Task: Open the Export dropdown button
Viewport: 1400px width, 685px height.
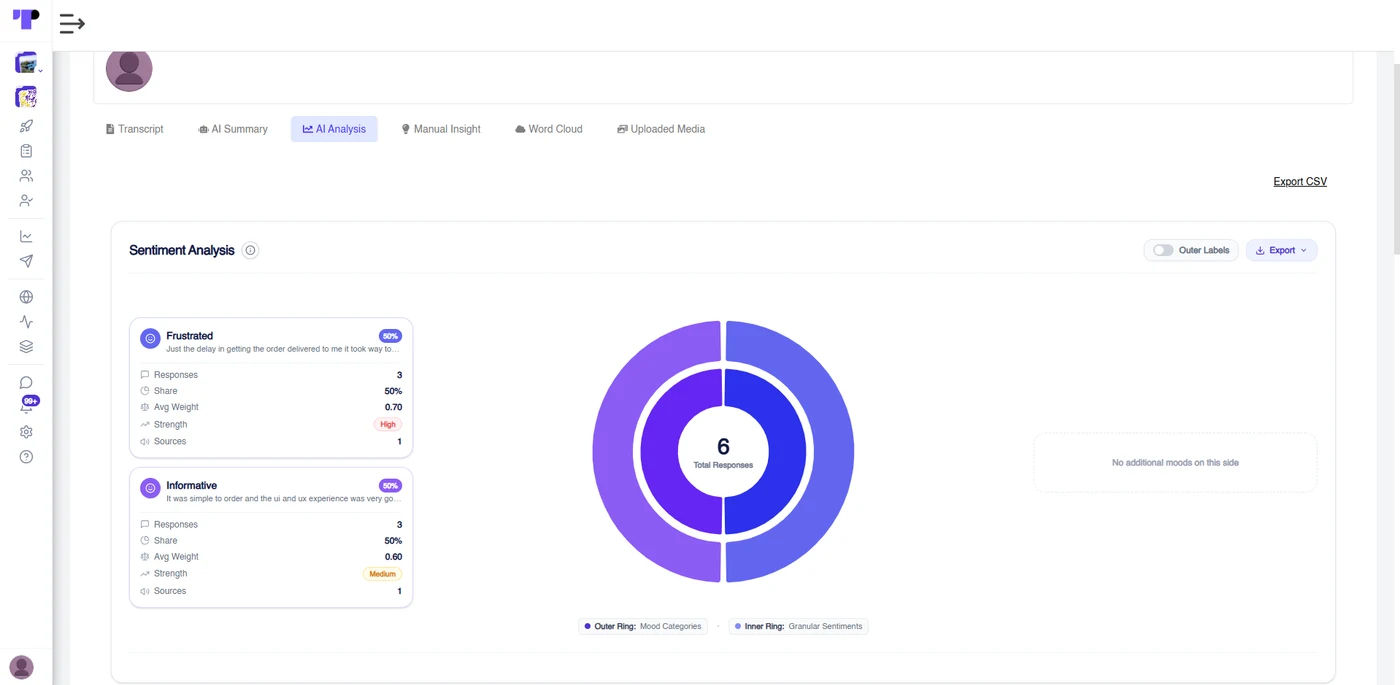Action: [1281, 250]
